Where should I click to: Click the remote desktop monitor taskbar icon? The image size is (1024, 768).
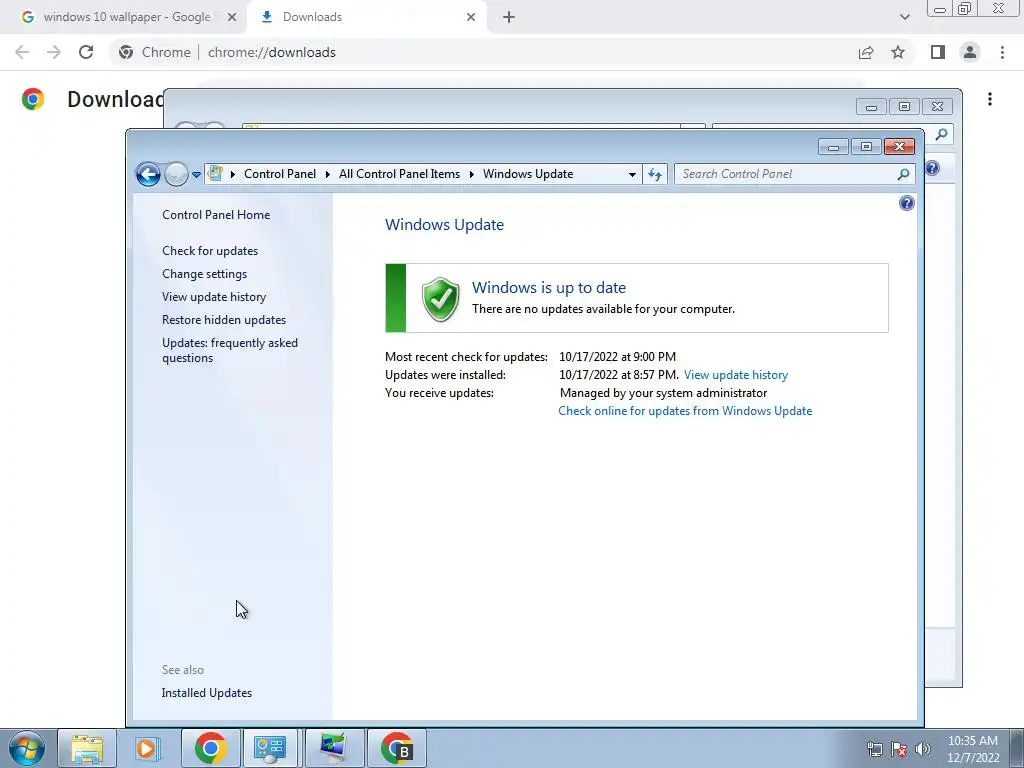click(334, 748)
